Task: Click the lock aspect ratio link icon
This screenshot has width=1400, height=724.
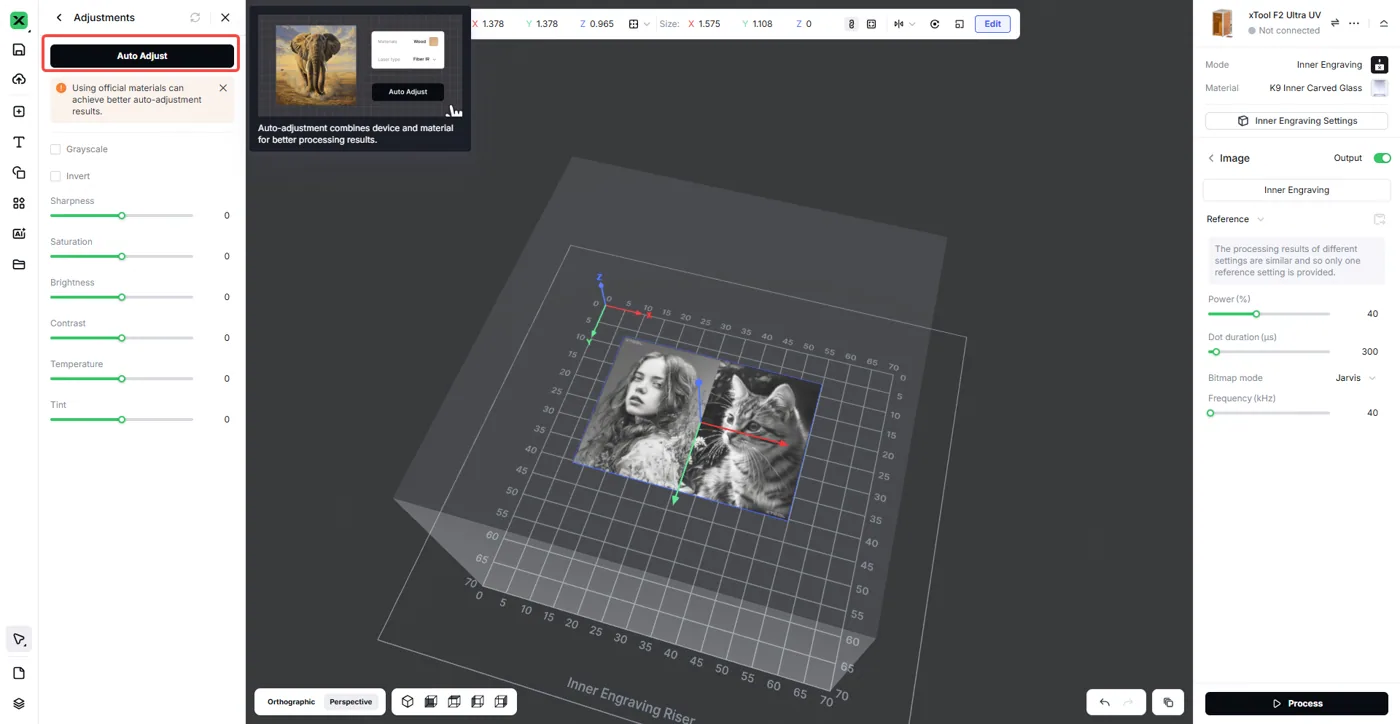Action: pyautogui.click(x=851, y=24)
